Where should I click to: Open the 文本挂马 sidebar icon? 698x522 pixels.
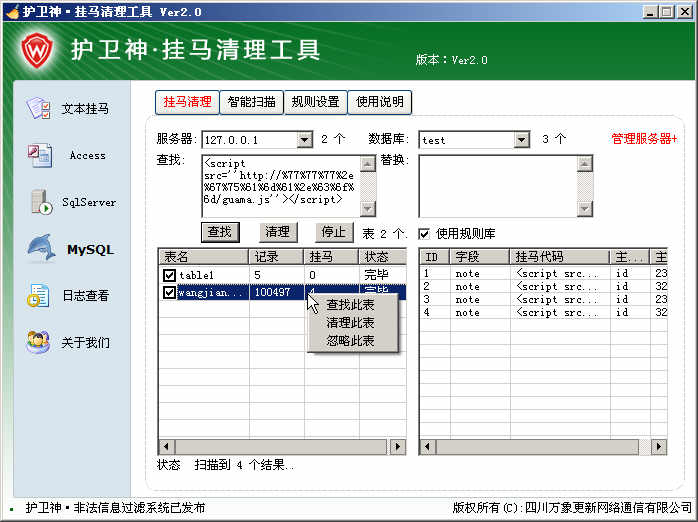pyautogui.click(x=39, y=108)
